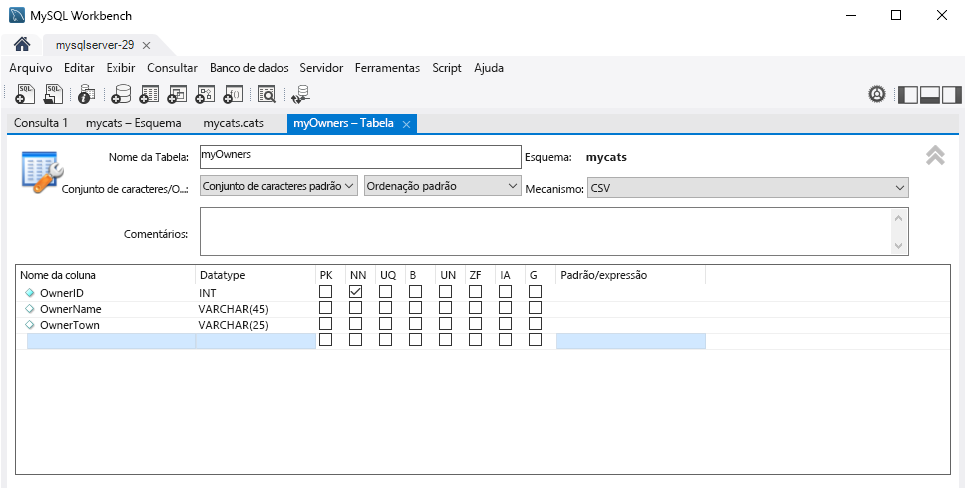Open the Ajuda menu
This screenshot has height=488, width=966.
(x=489, y=68)
